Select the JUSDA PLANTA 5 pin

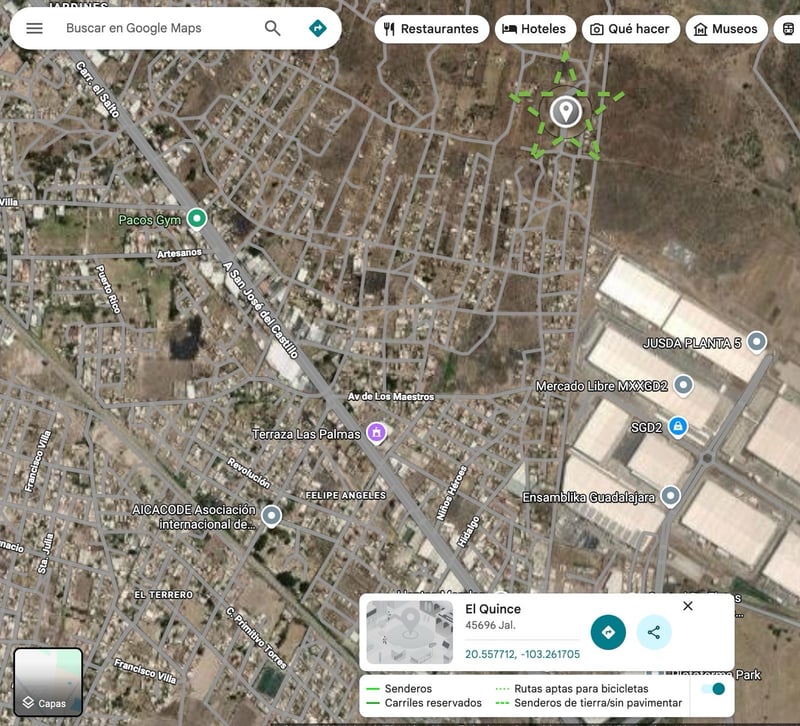756,342
